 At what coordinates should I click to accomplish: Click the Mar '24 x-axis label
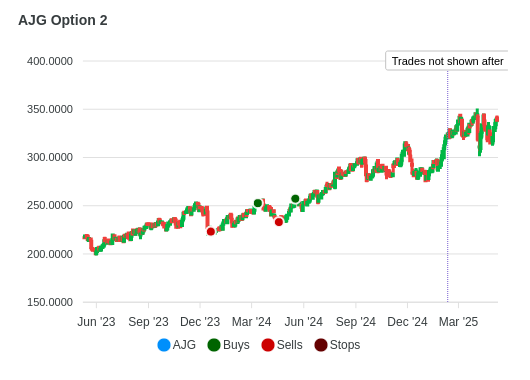point(251,322)
